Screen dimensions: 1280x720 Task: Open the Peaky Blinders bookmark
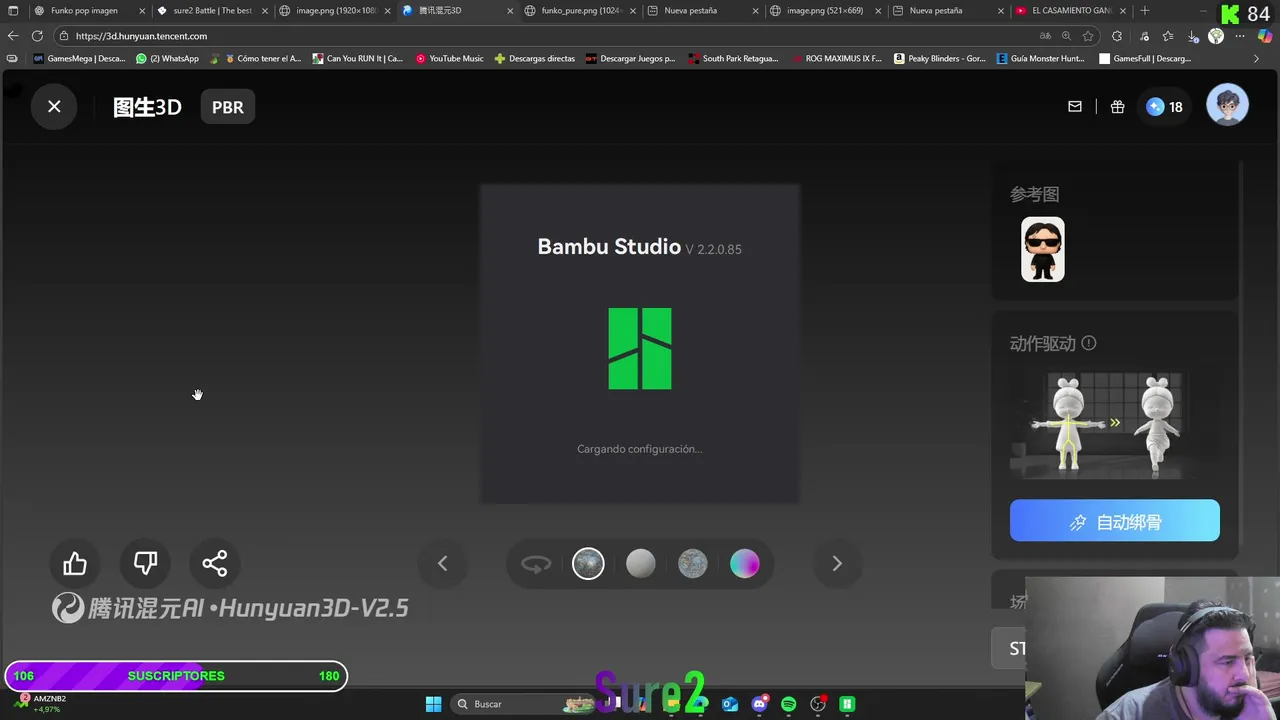click(x=940, y=59)
